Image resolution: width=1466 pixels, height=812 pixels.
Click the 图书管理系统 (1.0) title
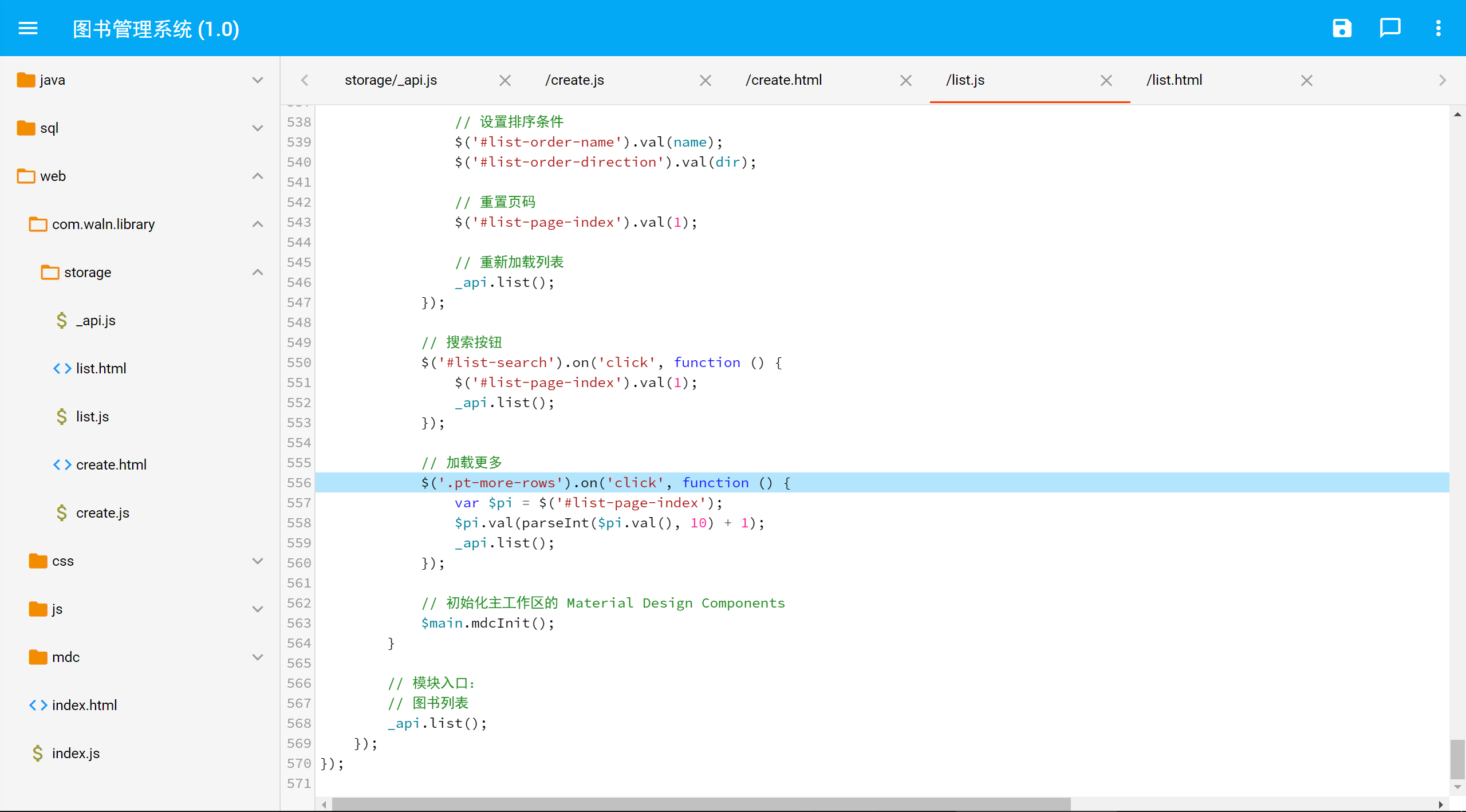[x=156, y=29]
